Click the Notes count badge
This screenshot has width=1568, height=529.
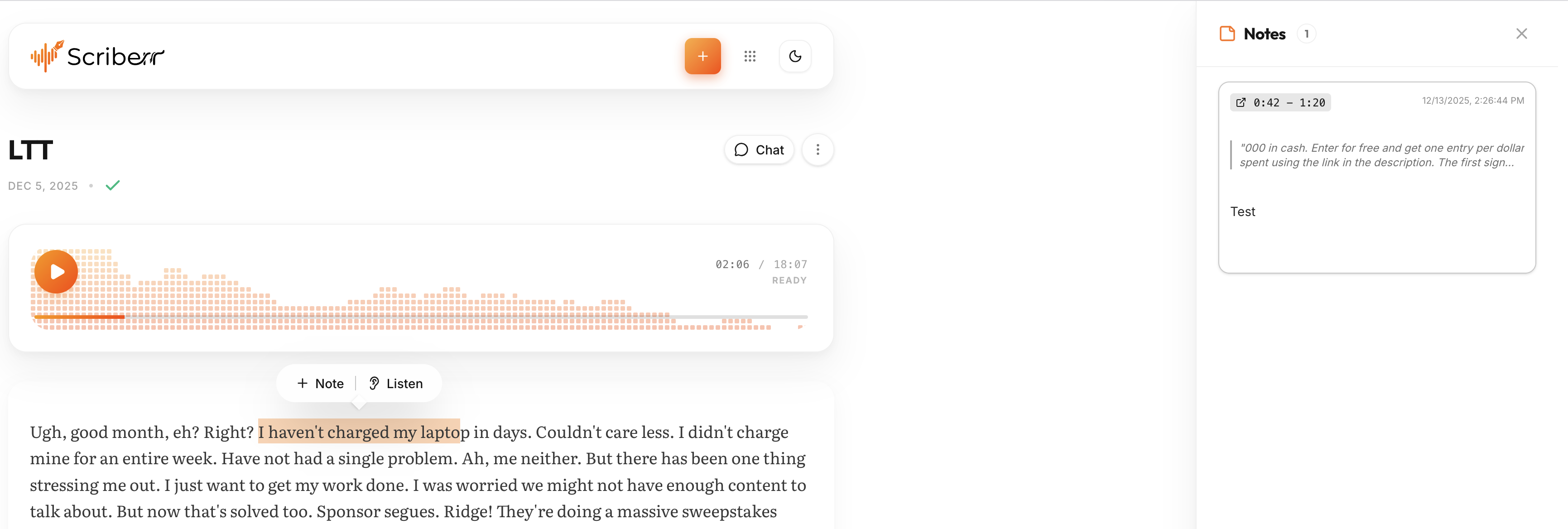[1306, 34]
